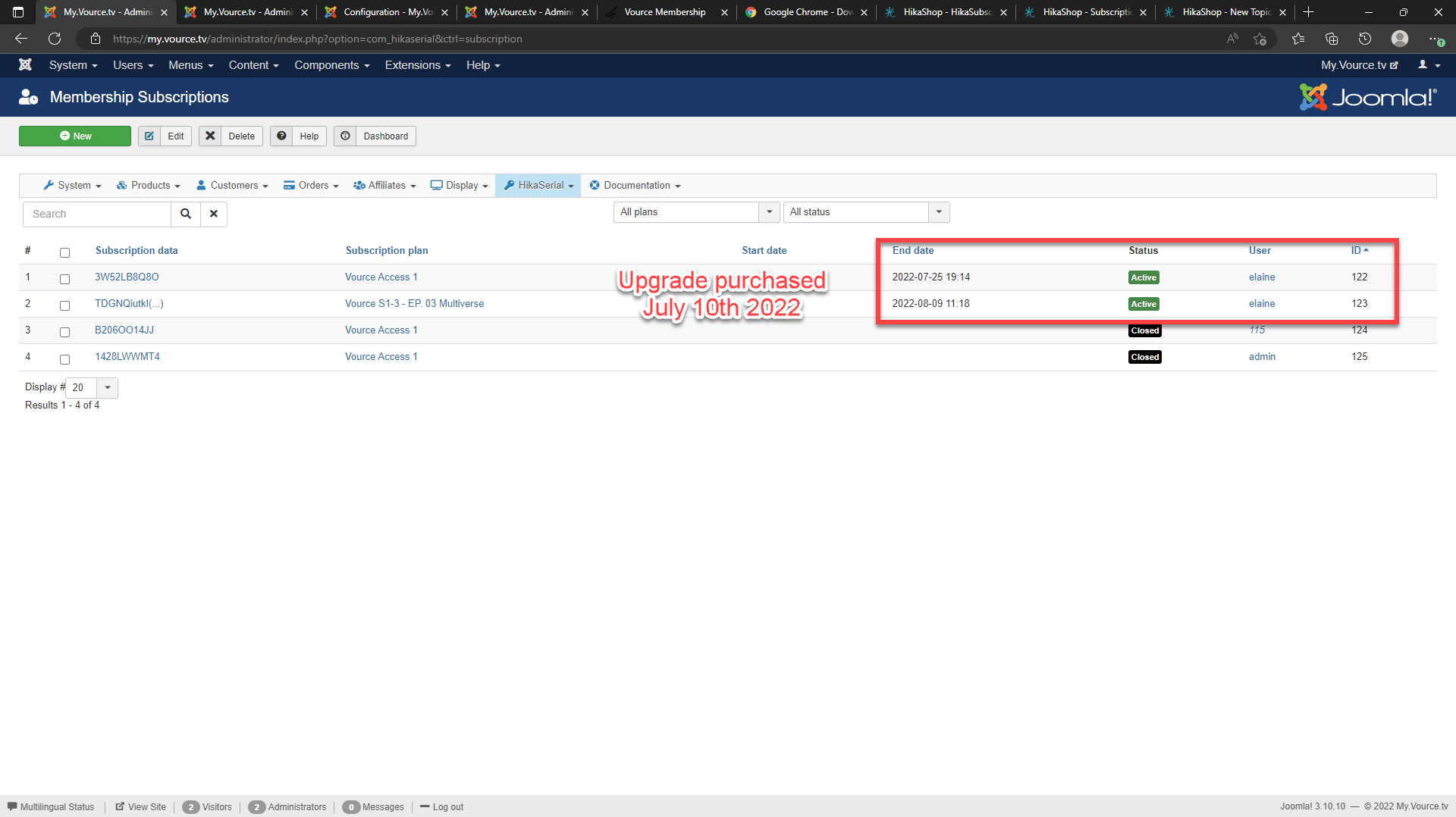The image size is (1456, 817).
Task: Open browser favorites icon
Action: click(x=1298, y=39)
